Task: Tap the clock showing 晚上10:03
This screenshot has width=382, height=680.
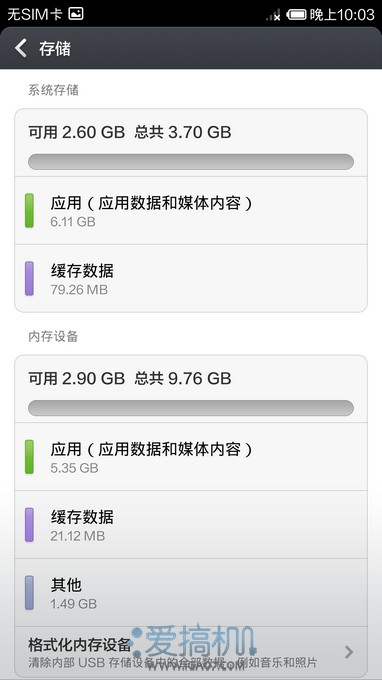Action: click(x=342, y=15)
